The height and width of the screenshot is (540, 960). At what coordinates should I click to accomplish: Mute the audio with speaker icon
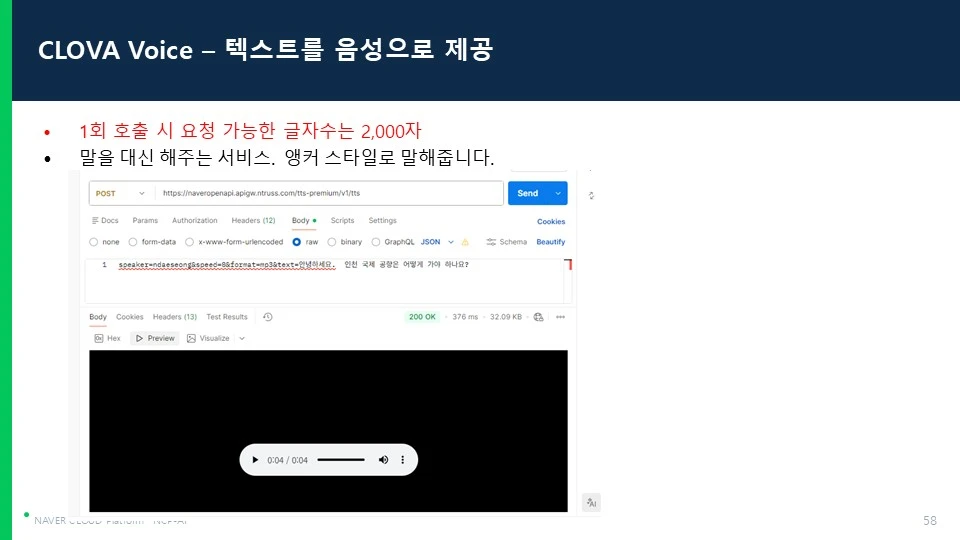pos(383,460)
